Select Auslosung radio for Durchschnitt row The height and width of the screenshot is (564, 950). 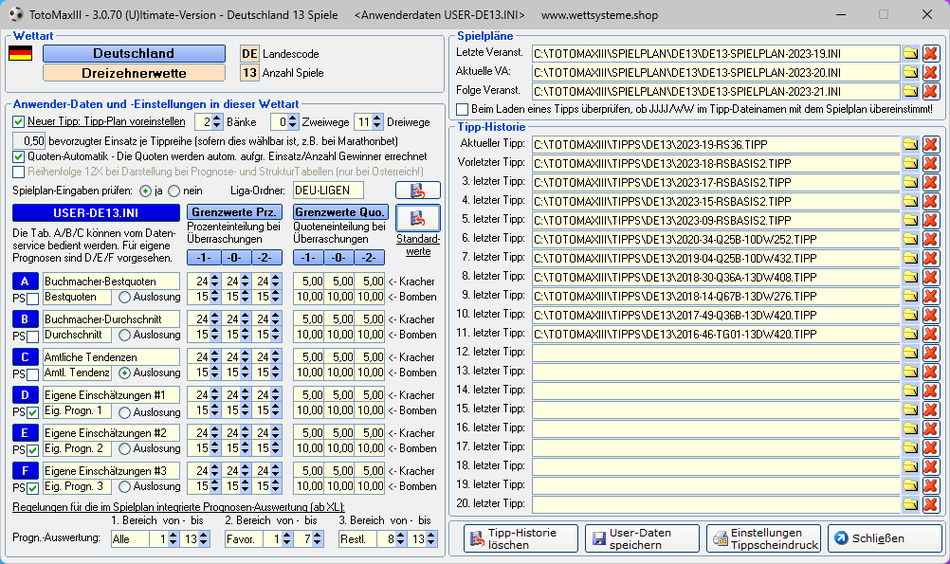click(124, 334)
